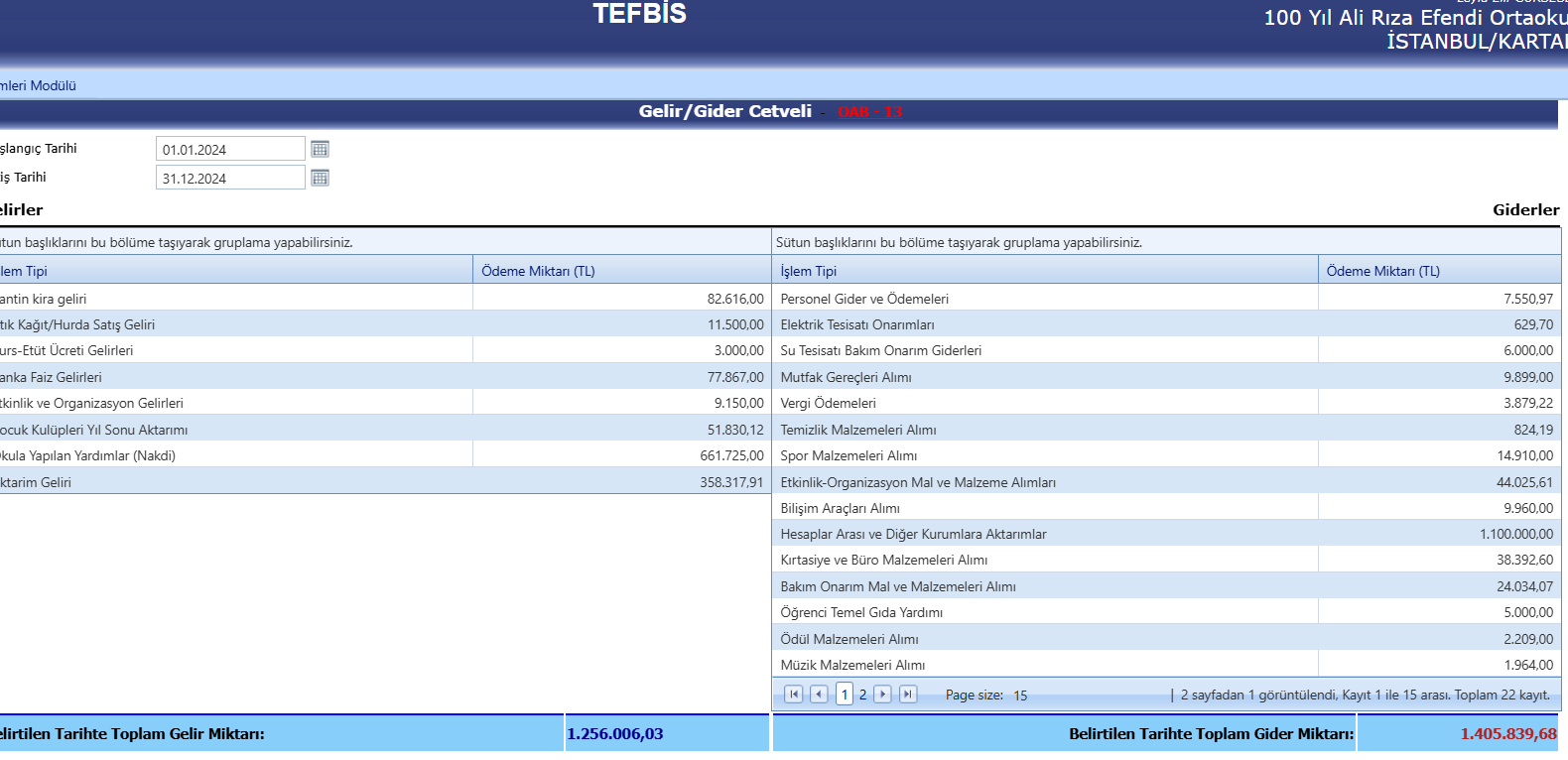
Task: Click the start date field showing 01.01.2024
Action: point(230,149)
